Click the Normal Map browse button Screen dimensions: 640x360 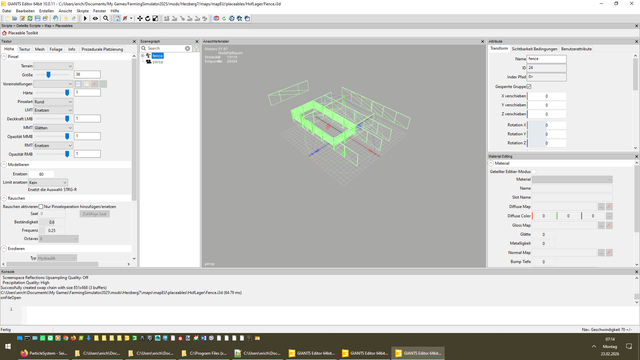[601, 253]
